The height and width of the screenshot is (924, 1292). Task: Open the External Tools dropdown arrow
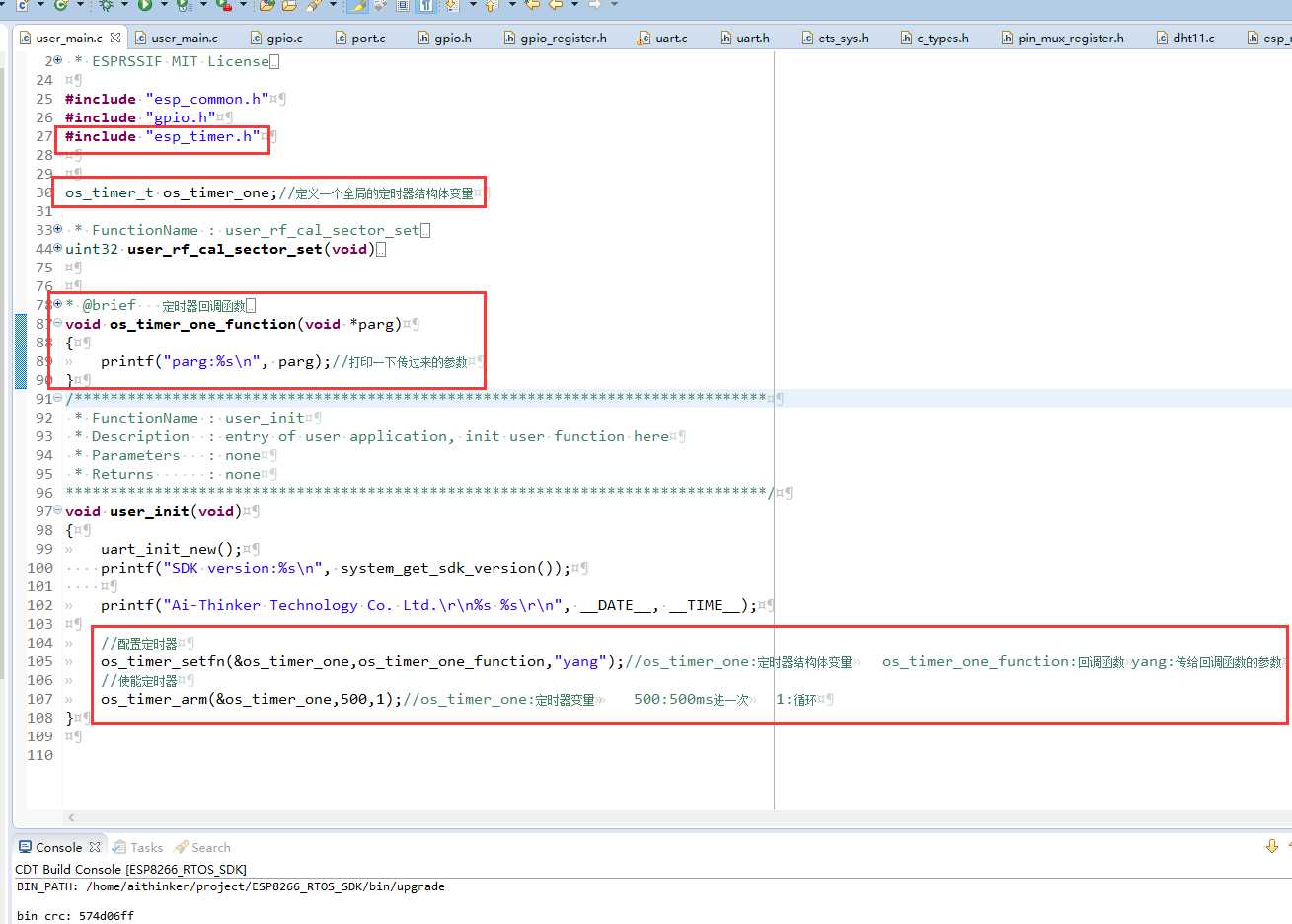(x=242, y=5)
